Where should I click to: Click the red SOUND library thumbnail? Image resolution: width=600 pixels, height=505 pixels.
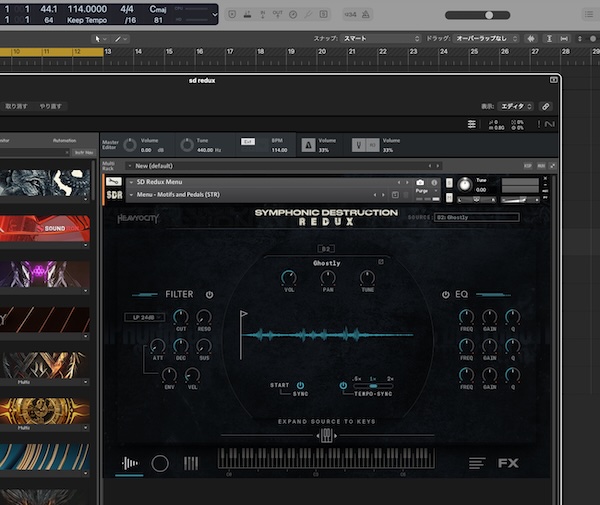click(45, 228)
